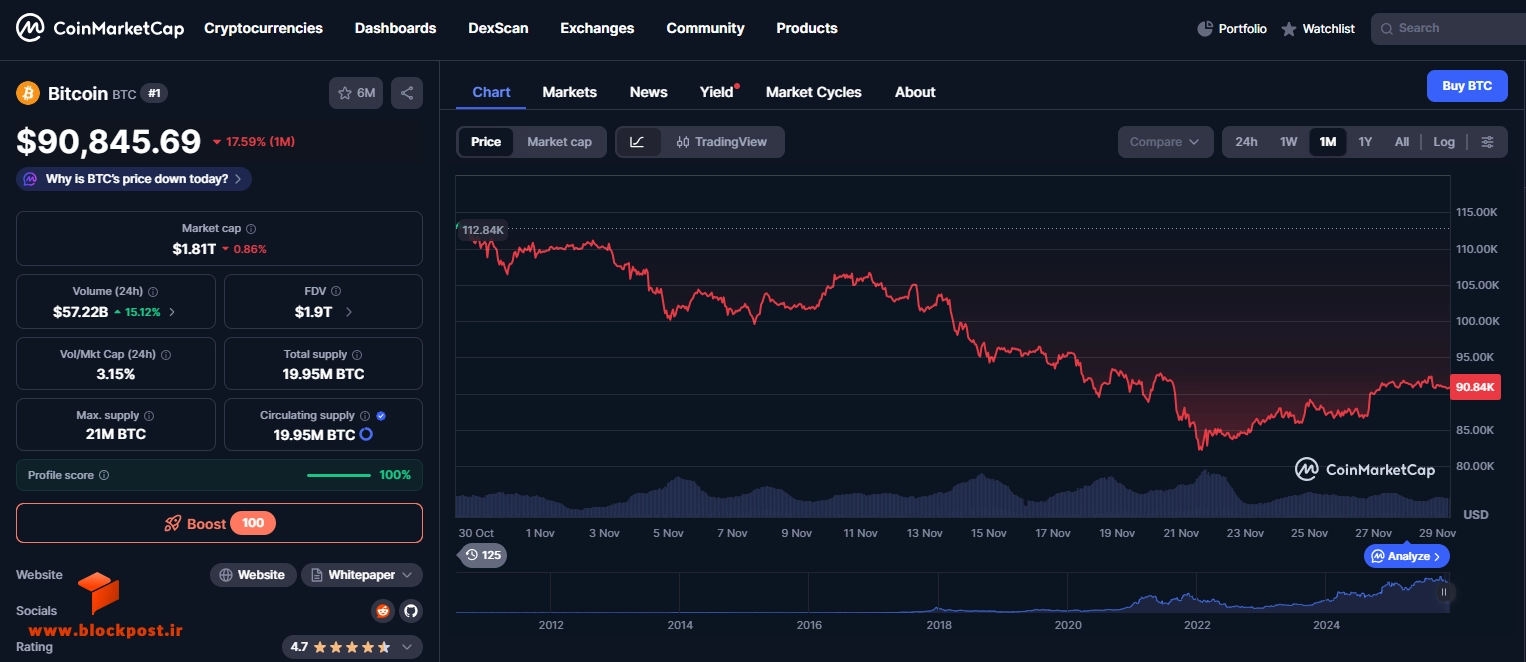Open Dashboards menu

395,28
